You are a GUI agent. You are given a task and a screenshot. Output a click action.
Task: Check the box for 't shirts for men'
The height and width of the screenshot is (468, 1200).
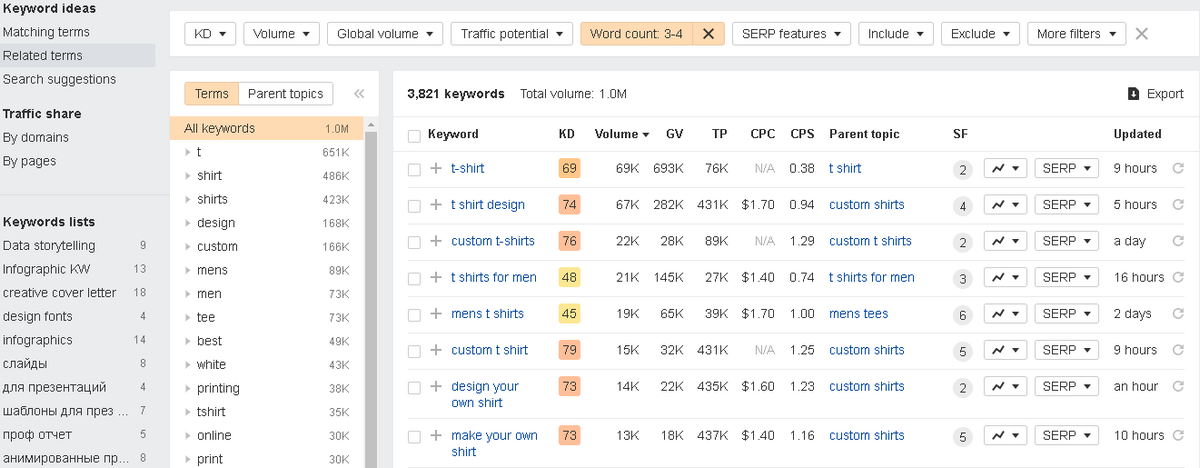(414, 278)
